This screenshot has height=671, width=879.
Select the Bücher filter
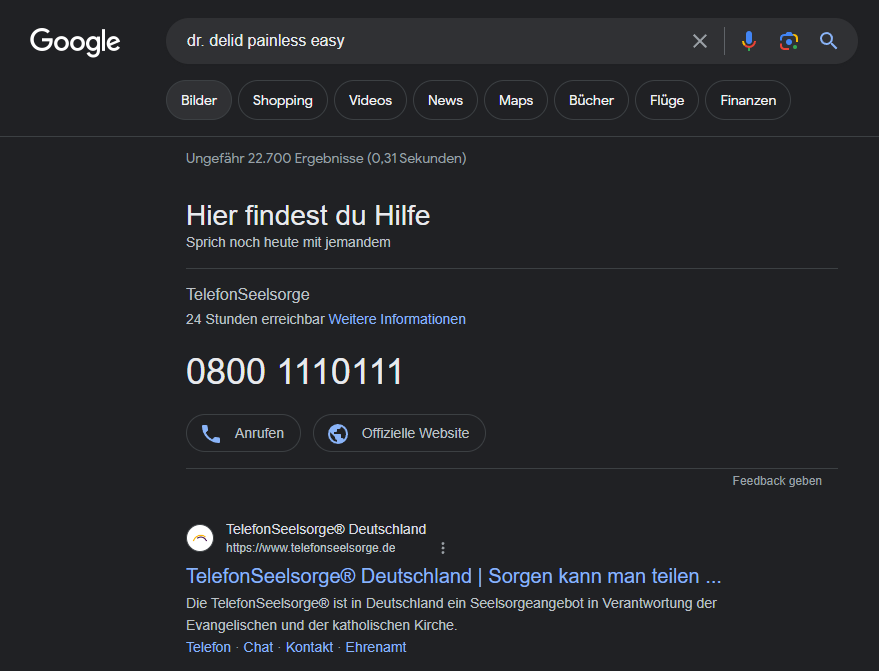[591, 100]
